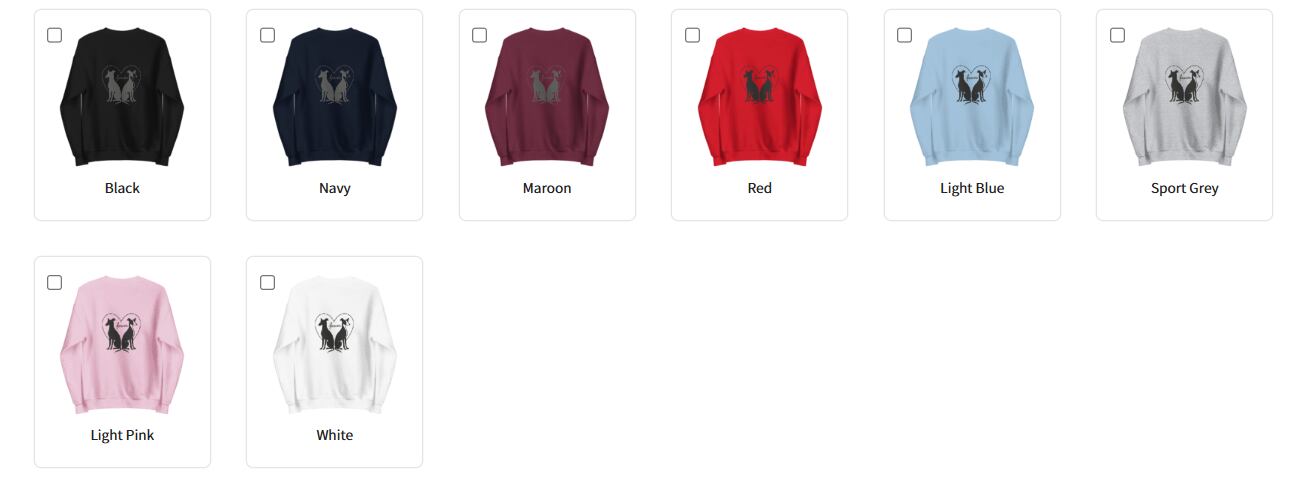Click the Sport Grey label text
The width and height of the screenshot is (1305, 490).
pyautogui.click(x=1185, y=188)
